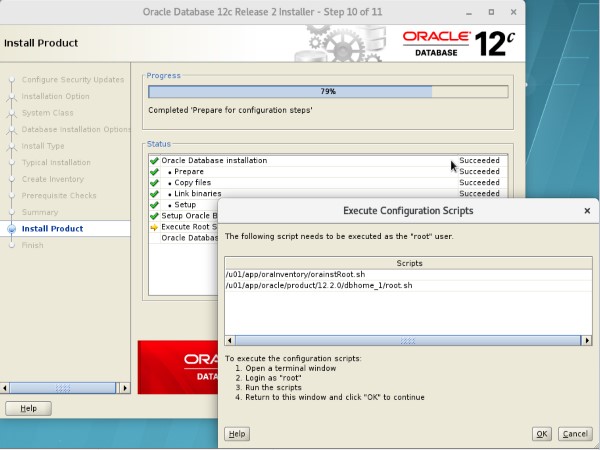Click green checkmark beside Oracle Database installation
Viewport: 600px width, 450px height.
click(x=154, y=160)
